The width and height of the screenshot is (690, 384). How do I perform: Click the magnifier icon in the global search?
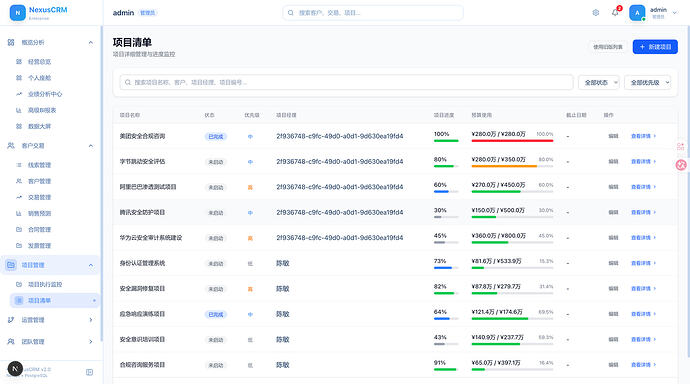coord(290,13)
